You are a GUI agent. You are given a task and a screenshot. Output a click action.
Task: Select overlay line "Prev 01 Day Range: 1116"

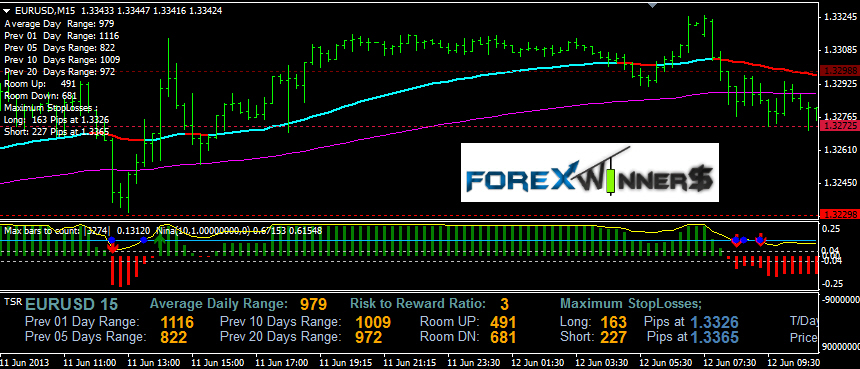pos(61,36)
